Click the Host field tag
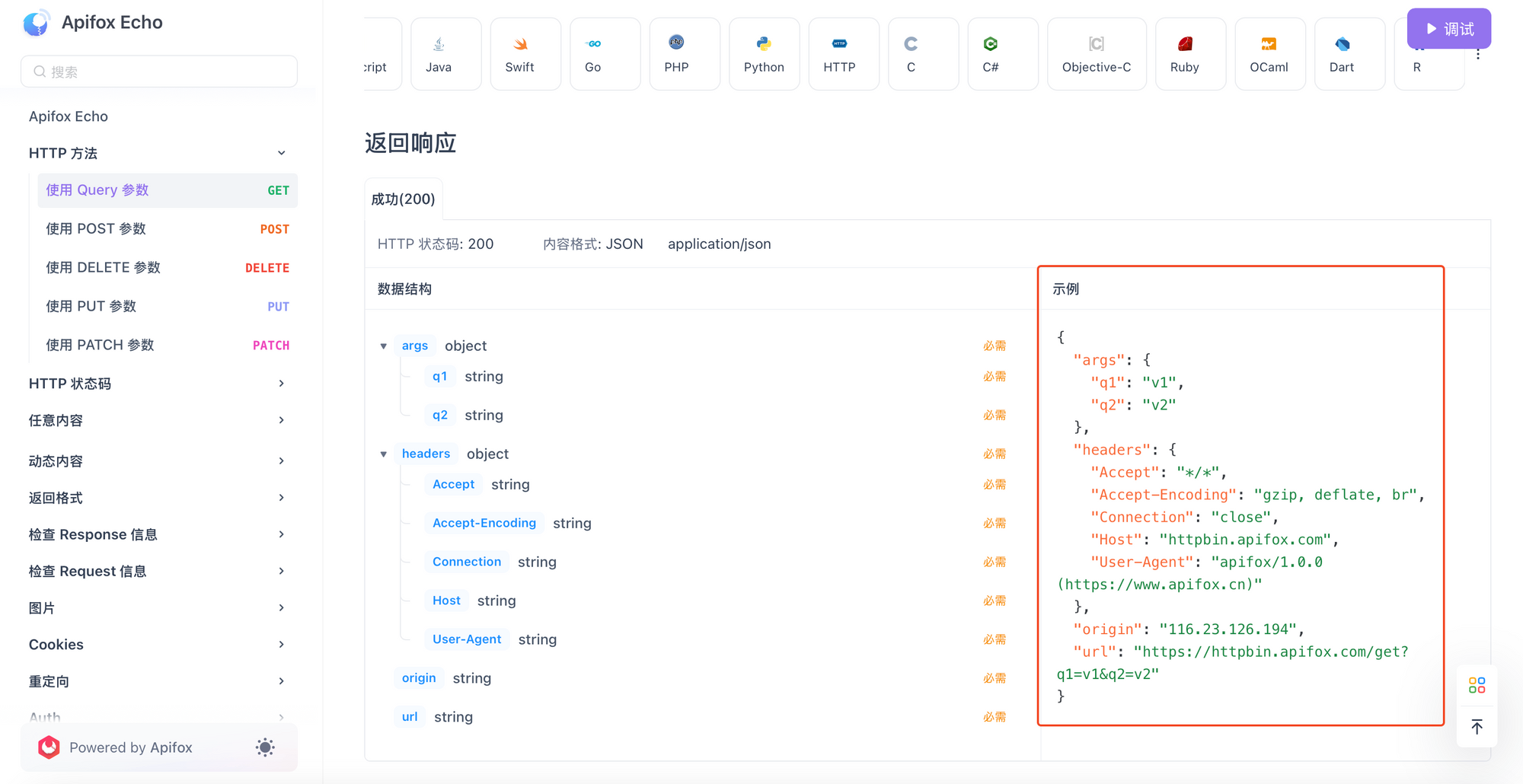The image size is (1523, 784). [447, 601]
